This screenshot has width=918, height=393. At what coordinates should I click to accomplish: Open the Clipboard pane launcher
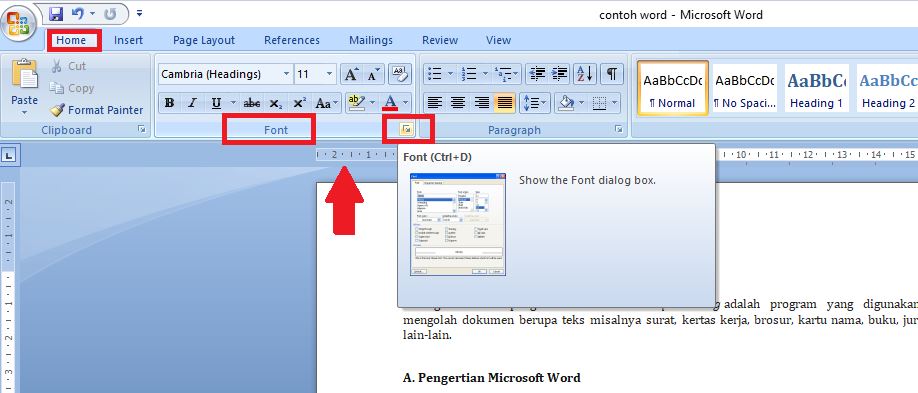coord(142,130)
